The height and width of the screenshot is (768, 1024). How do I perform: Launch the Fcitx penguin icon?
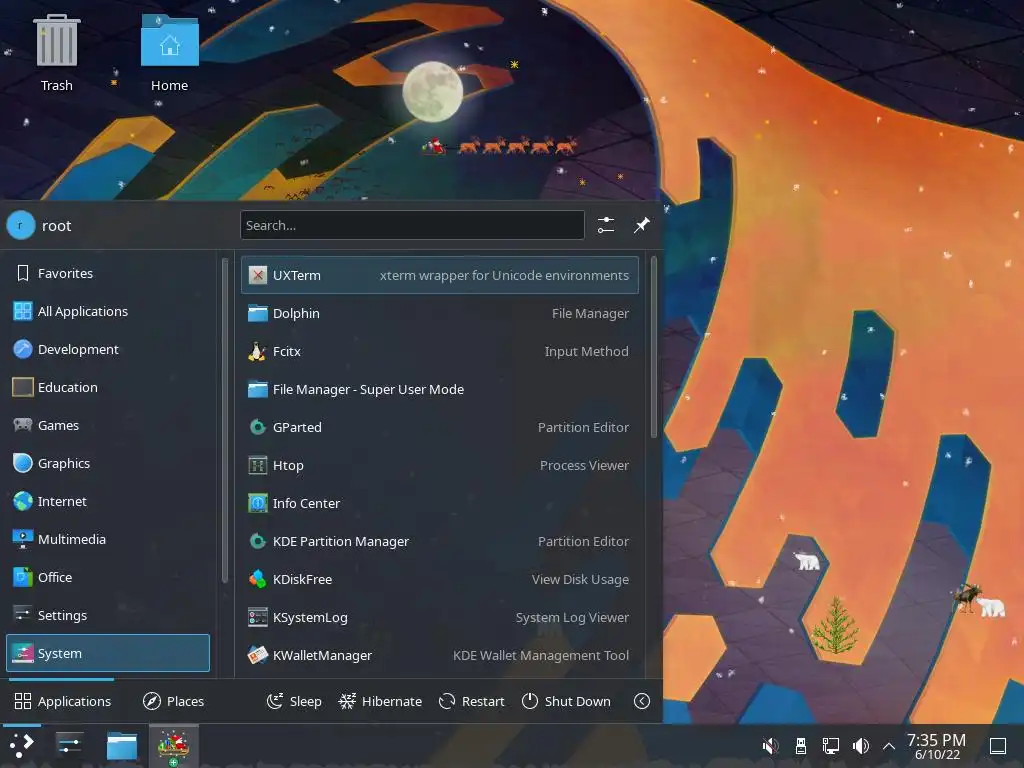tap(258, 351)
